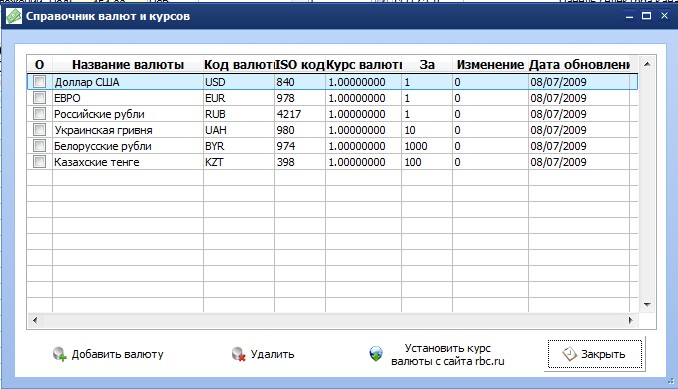Click ISO code 398 cell
Image resolution: width=678 pixels, height=389 pixels.
[x=300, y=162]
